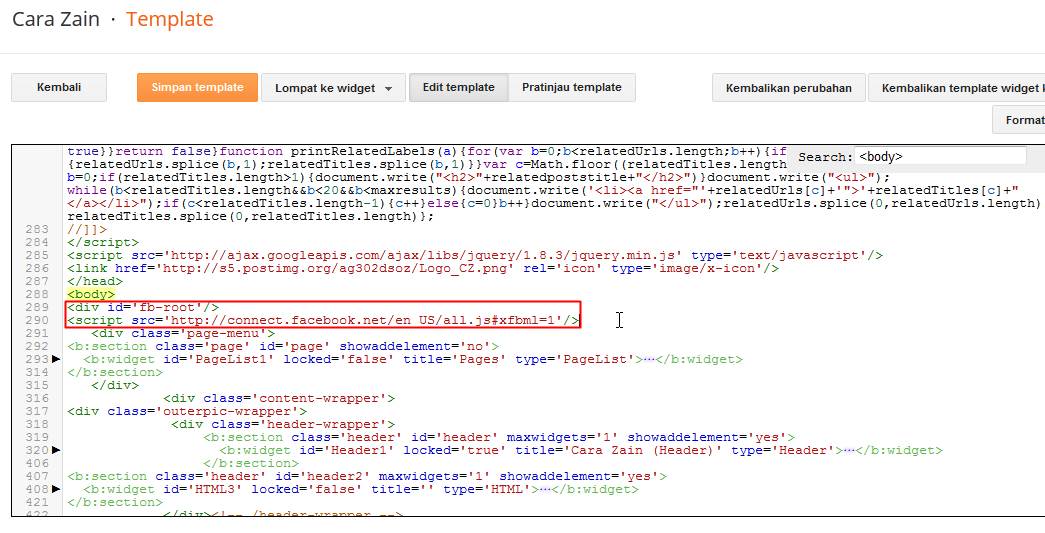Click the b:section class='page' line
Image resolution: width=1045 pixels, height=533 pixels.
[283, 346]
